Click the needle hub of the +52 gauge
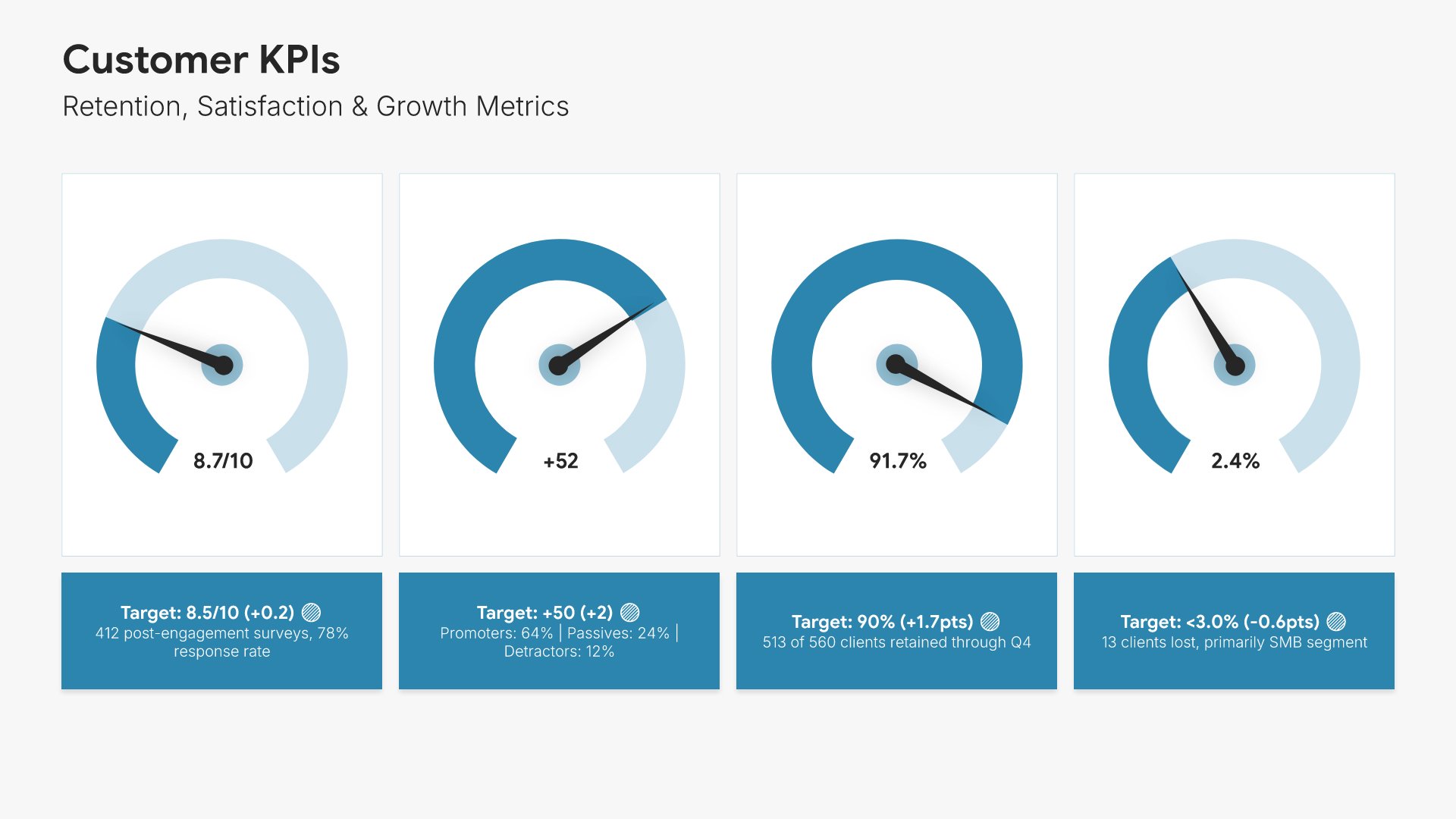Viewport: 1456px width, 819px height. coord(559,365)
